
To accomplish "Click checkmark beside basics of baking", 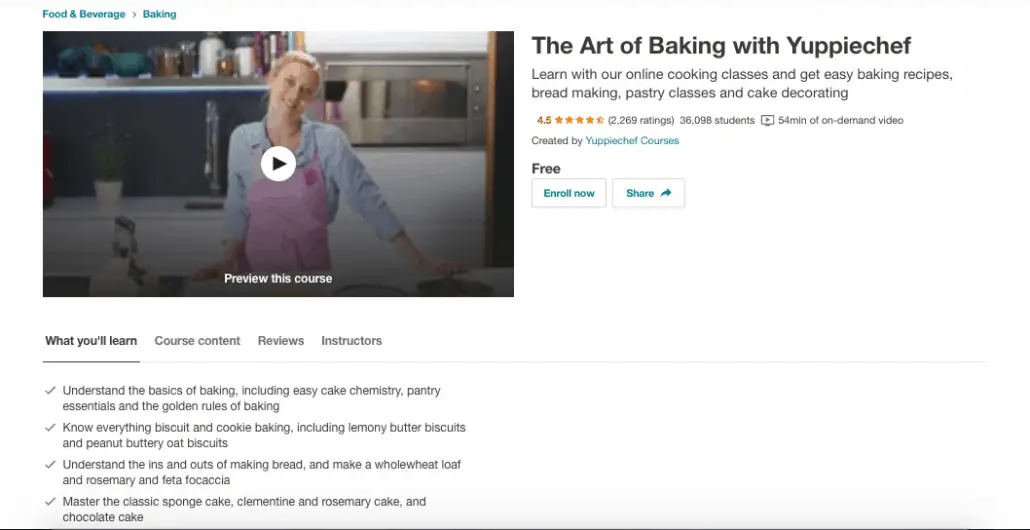I will pos(50,390).
